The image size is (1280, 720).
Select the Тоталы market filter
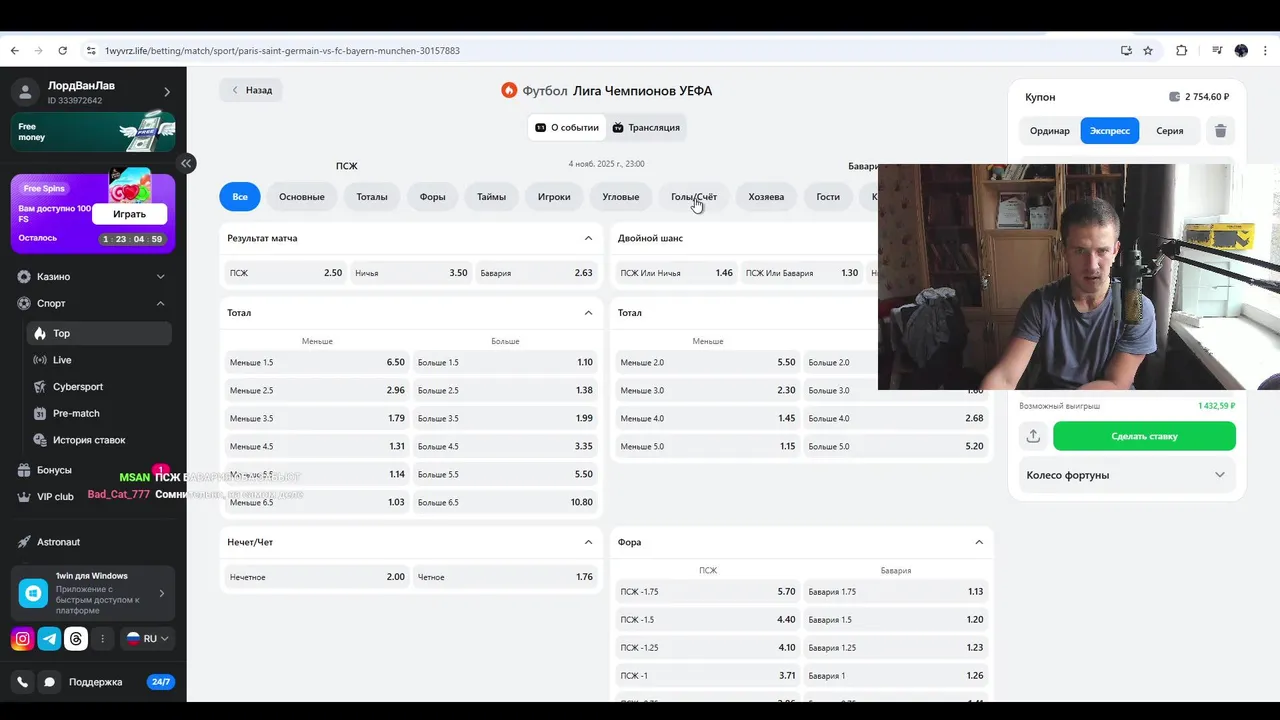[x=372, y=197]
